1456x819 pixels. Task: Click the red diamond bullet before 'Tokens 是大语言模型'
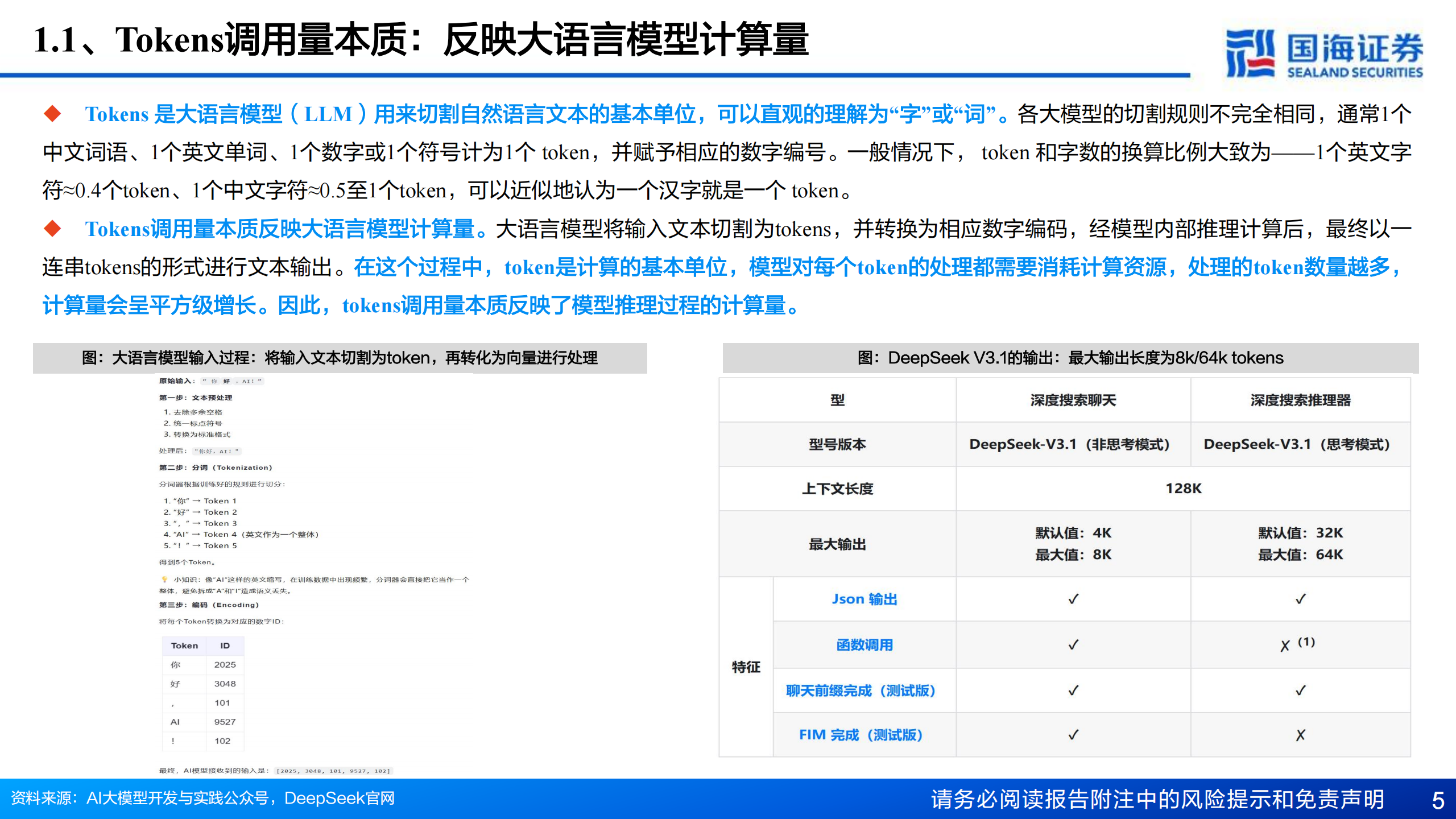52,114
